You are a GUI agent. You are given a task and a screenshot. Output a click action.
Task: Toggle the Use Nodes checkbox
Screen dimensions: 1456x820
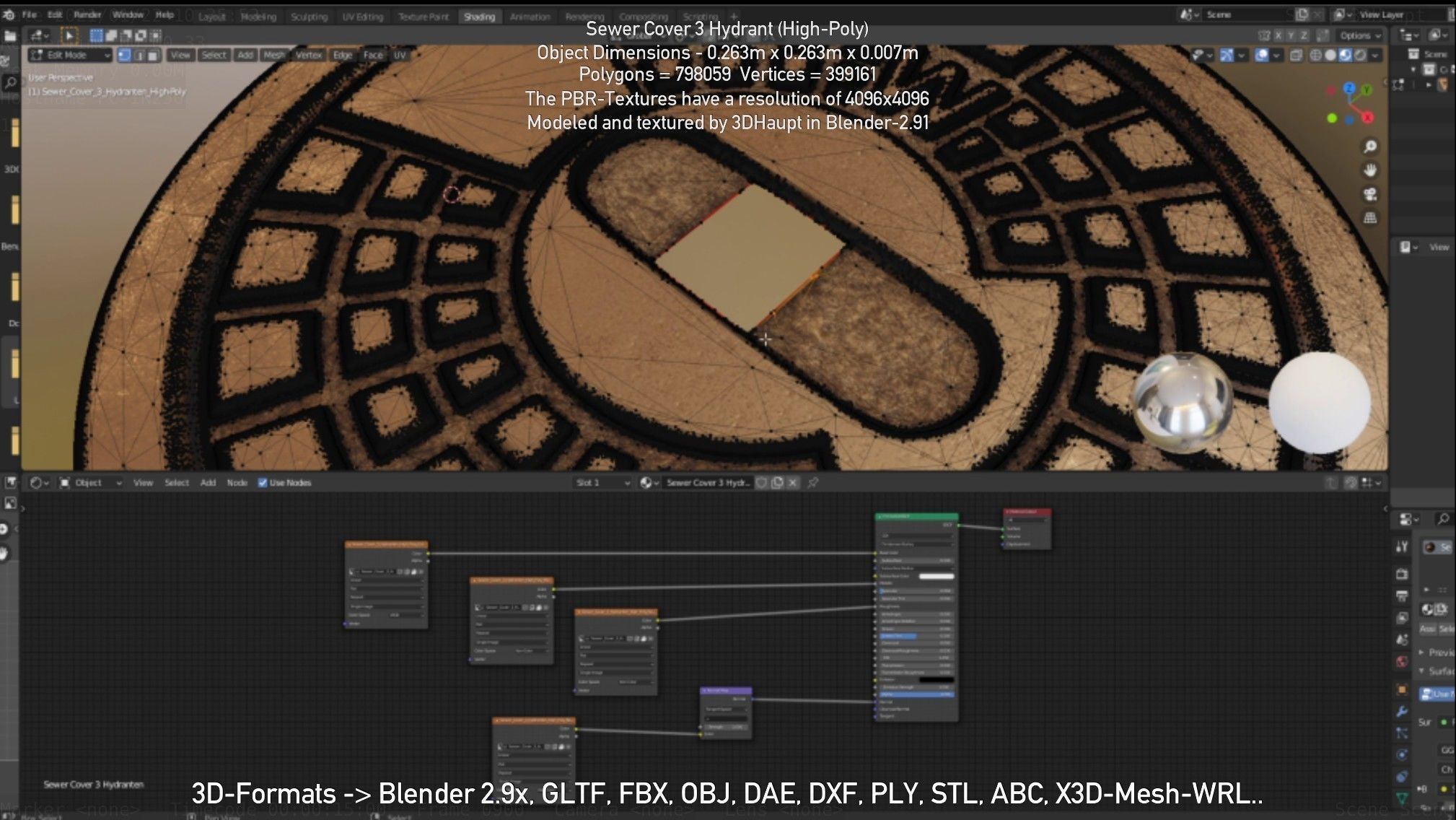pos(263,483)
